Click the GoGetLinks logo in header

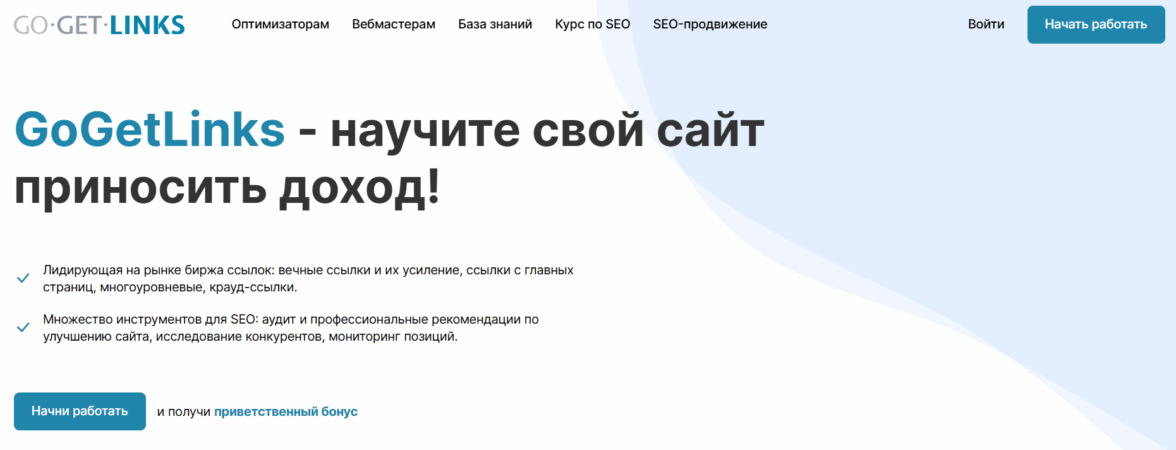99,25
